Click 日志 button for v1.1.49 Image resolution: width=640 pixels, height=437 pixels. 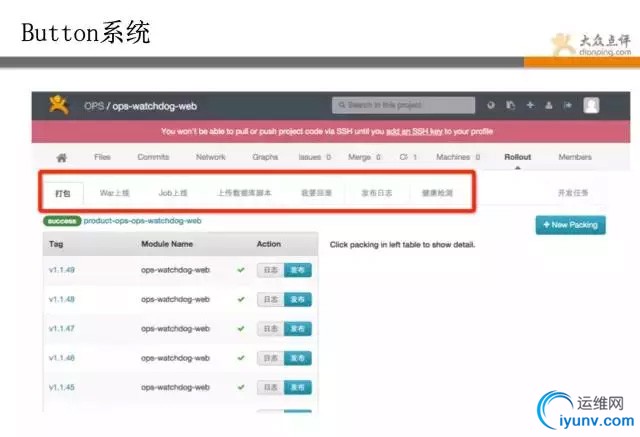271,270
